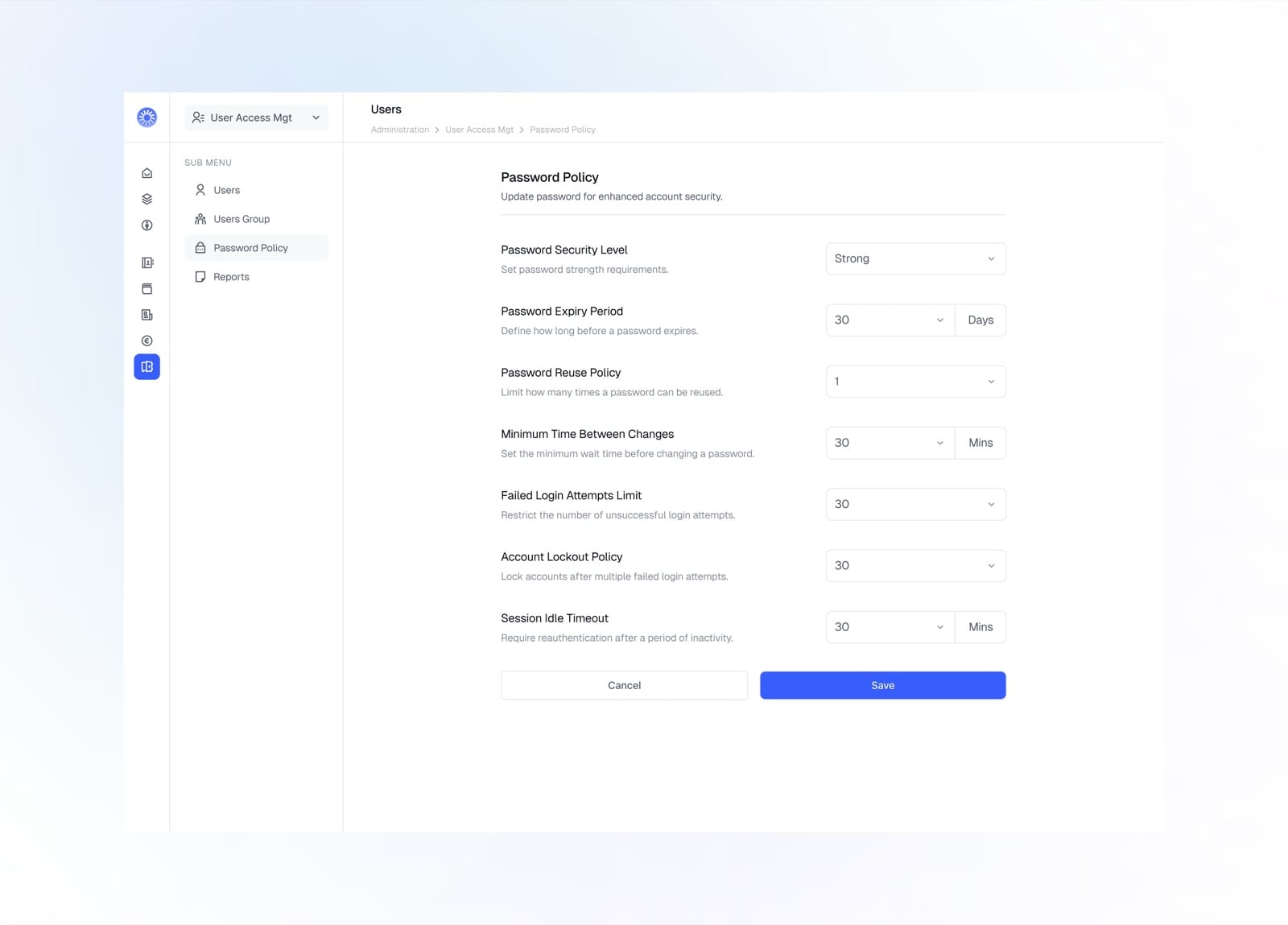This screenshot has height=925, width=1288.
Task: Open the contacts book sidebar icon
Action: [147, 262]
